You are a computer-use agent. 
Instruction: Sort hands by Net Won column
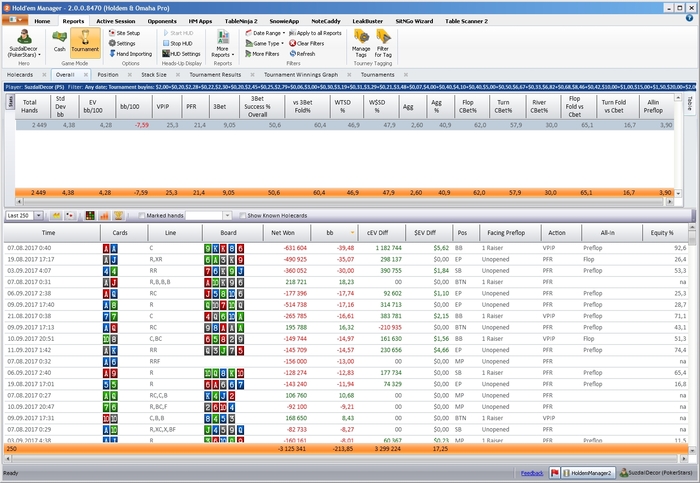283,233
